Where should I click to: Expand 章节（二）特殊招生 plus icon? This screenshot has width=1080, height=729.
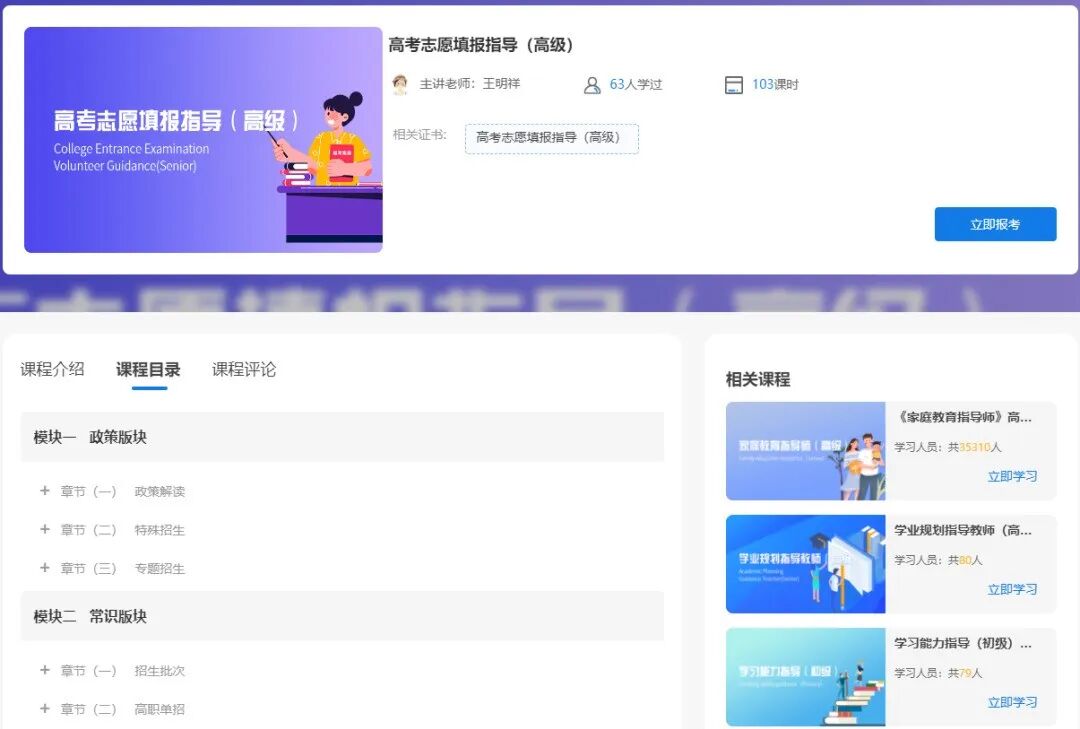(x=44, y=529)
